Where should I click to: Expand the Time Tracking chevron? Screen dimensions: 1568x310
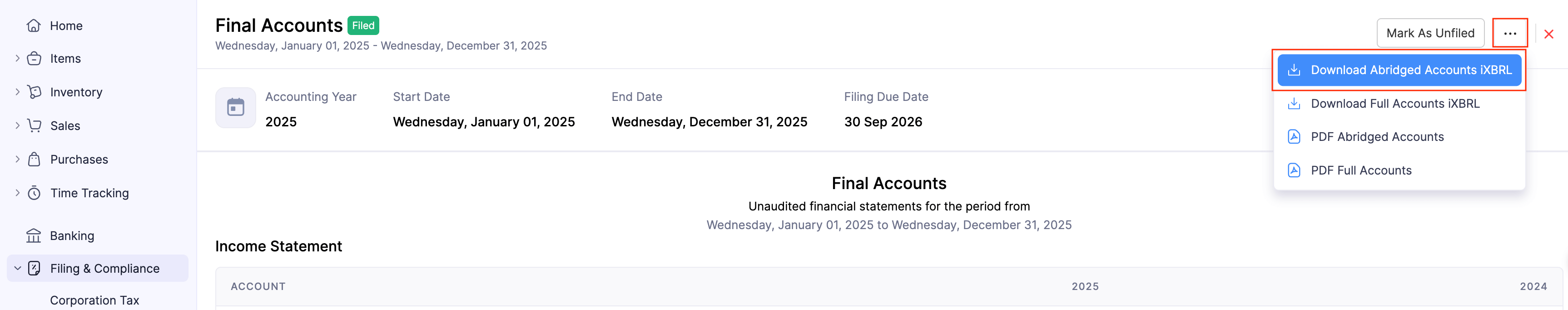17,193
